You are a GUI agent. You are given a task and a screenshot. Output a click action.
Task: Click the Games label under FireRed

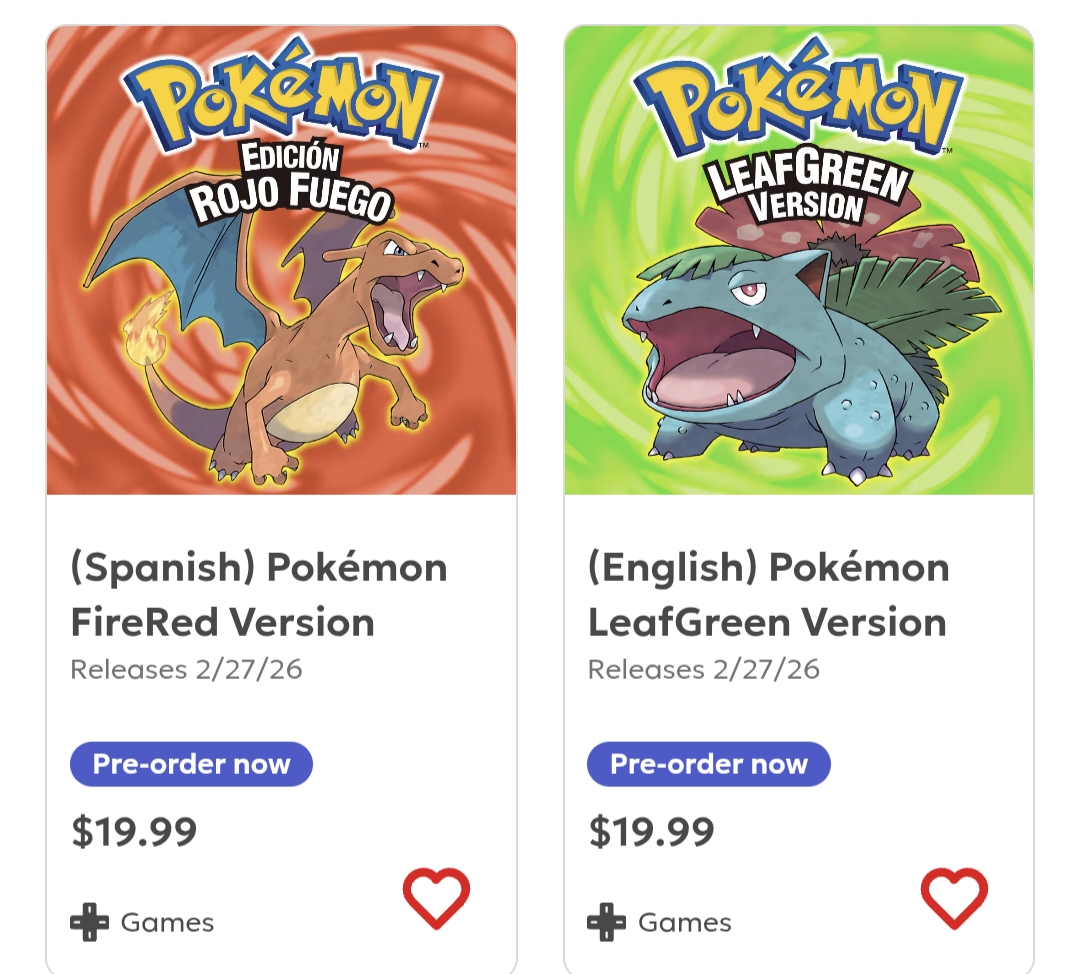click(x=167, y=922)
